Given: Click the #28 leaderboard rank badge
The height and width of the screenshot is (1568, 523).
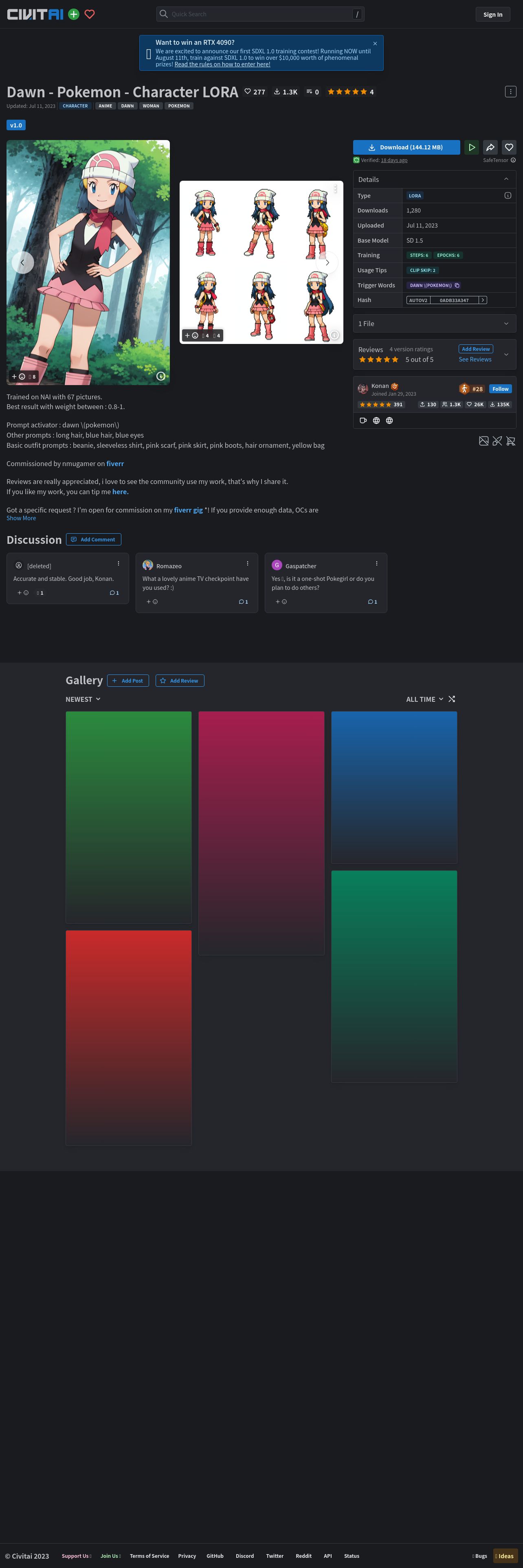Looking at the screenshot, I should pyautogui.click(x=472, y=389).
